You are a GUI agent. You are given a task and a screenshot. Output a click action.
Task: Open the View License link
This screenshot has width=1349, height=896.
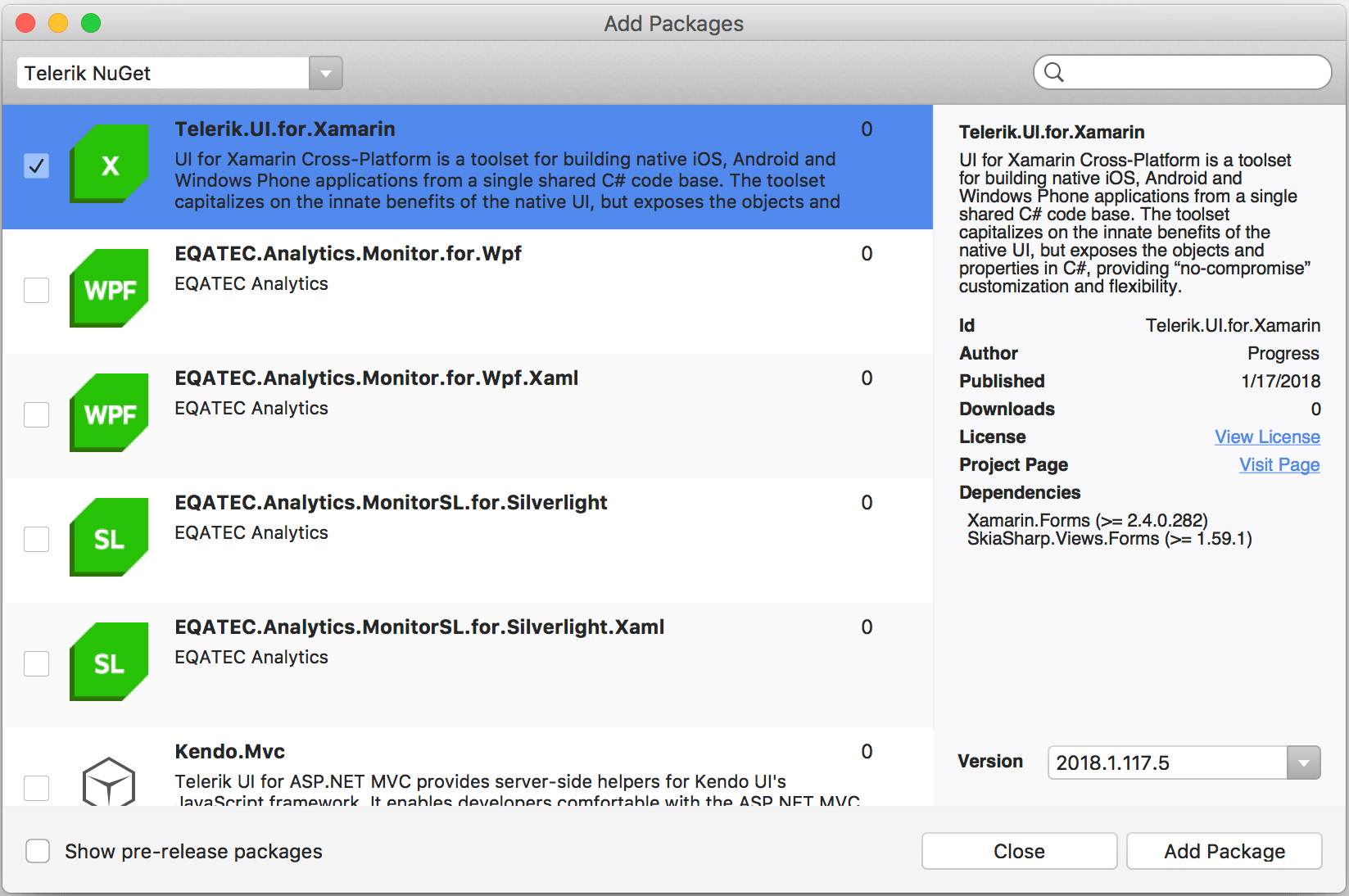1267,437
